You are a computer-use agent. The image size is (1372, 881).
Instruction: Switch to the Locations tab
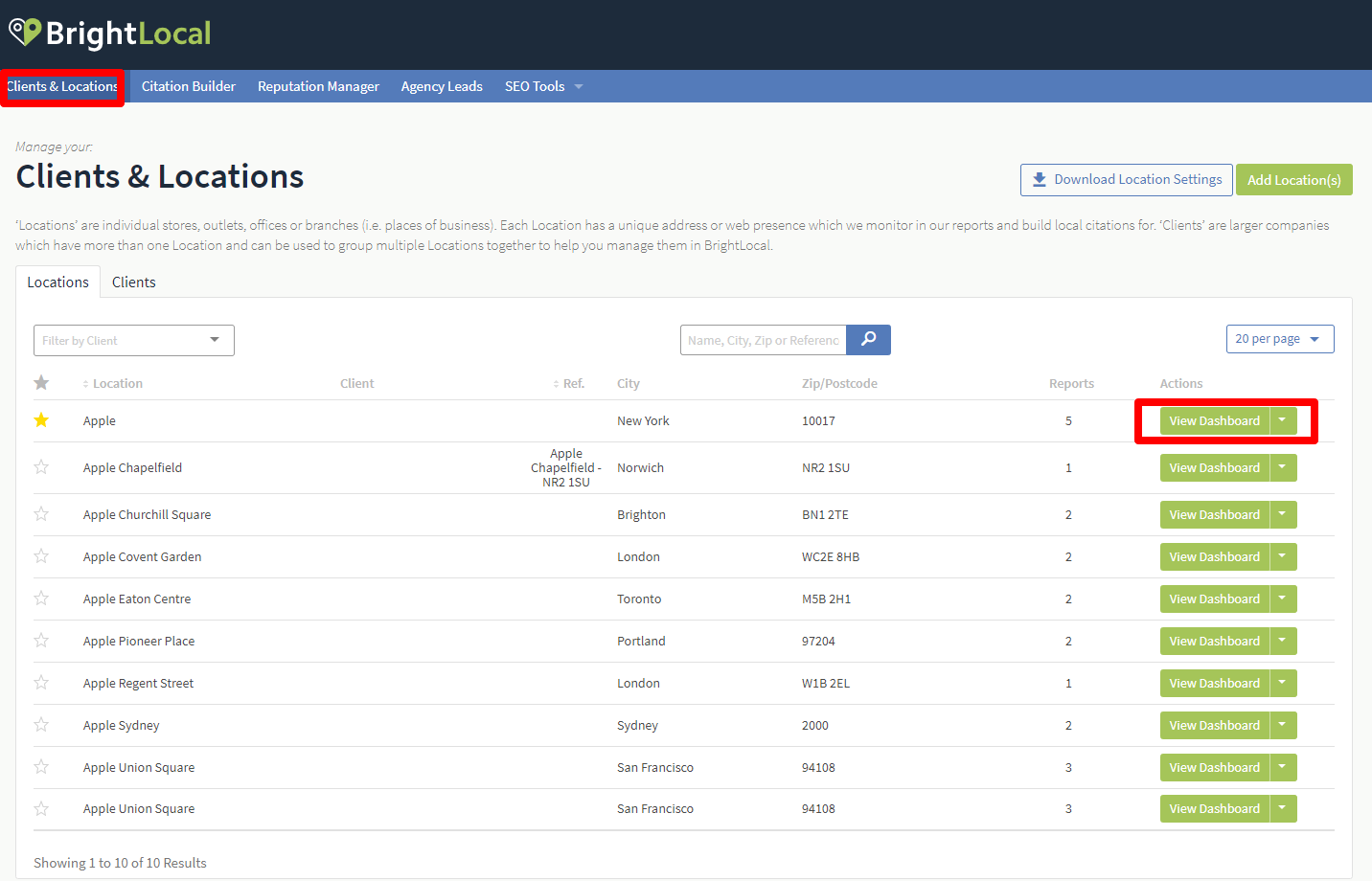click(57, 282)
